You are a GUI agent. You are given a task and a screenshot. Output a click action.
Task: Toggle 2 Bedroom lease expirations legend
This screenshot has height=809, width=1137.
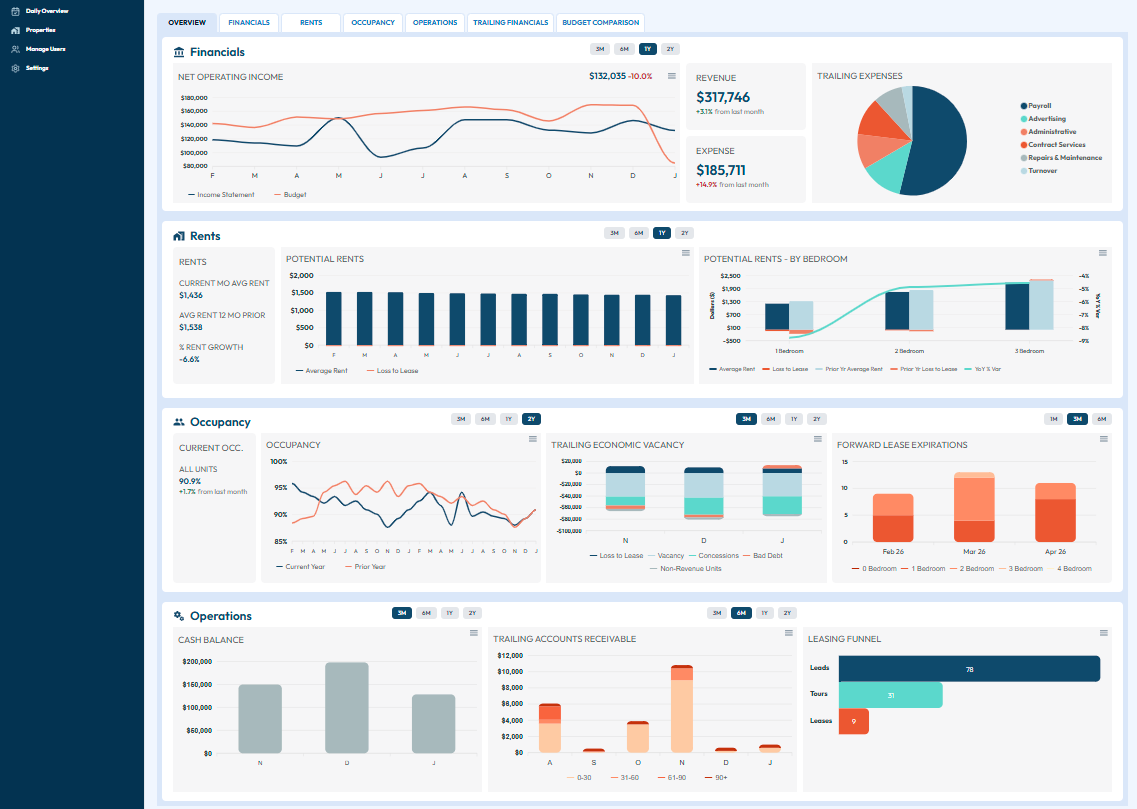(972, 569)
